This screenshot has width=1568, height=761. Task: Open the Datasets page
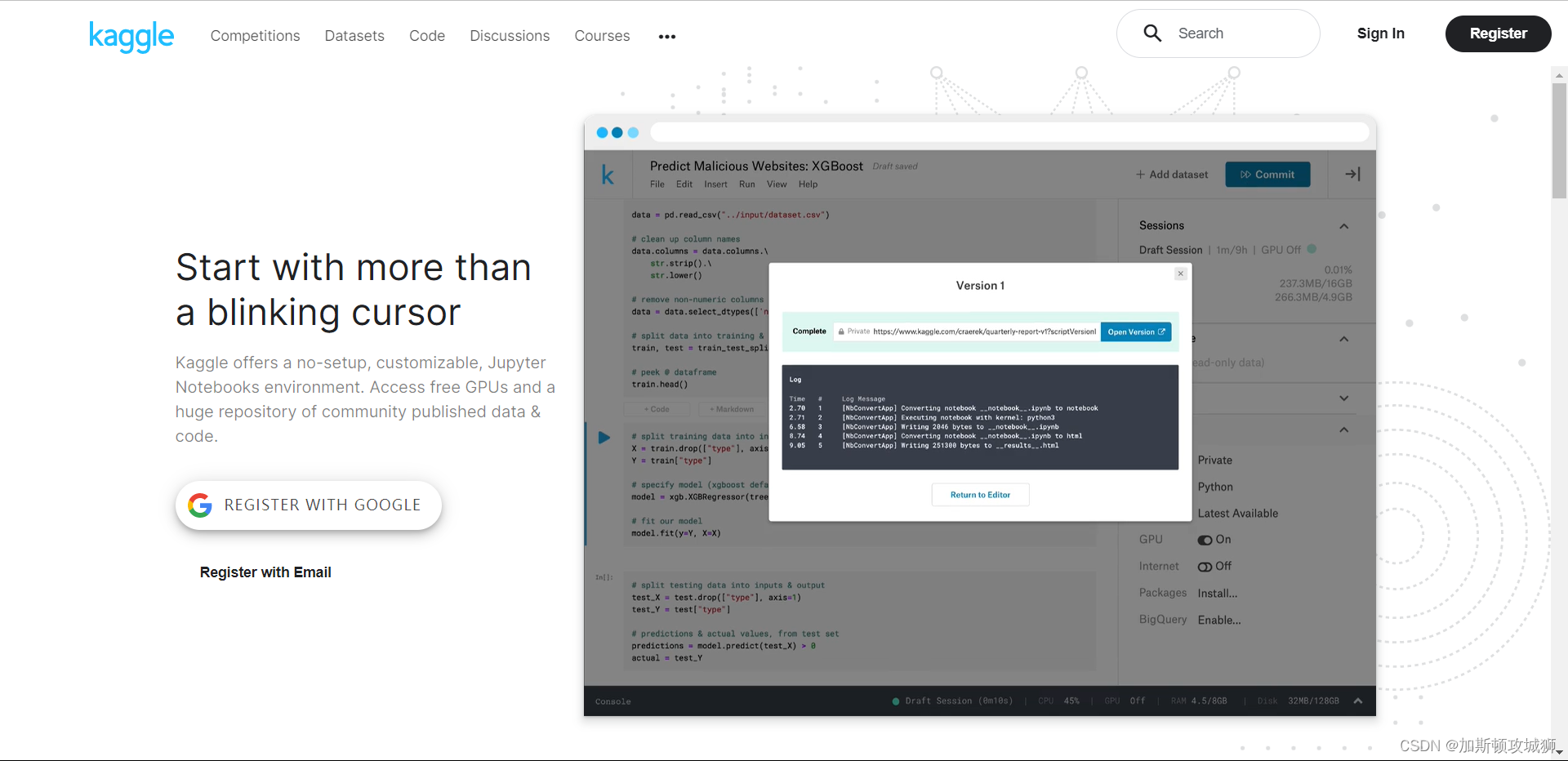point(354,36)
